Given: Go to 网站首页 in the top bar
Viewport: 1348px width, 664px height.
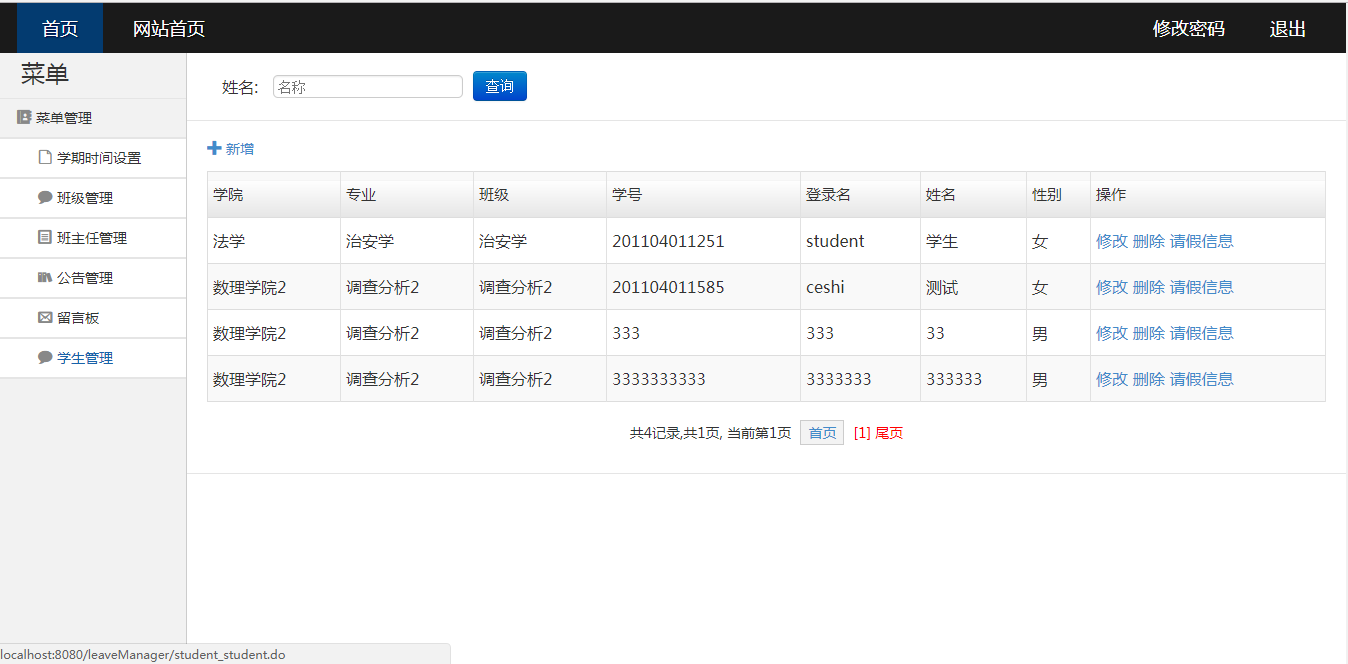Looking at the screenshot, I should click(x=169, y=29).
